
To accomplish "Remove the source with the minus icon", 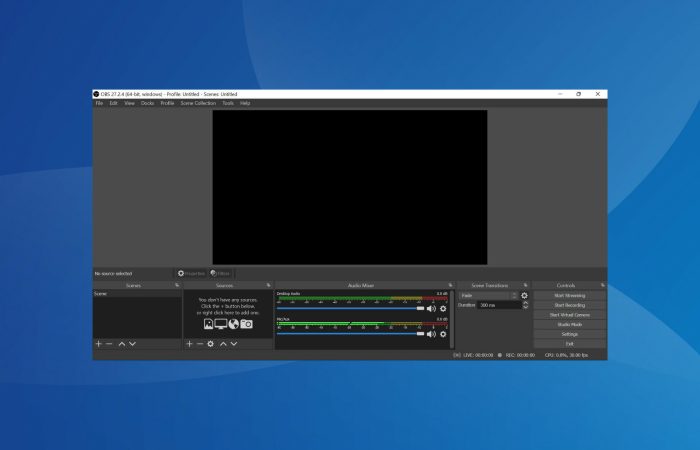I will tap(200, 344).
